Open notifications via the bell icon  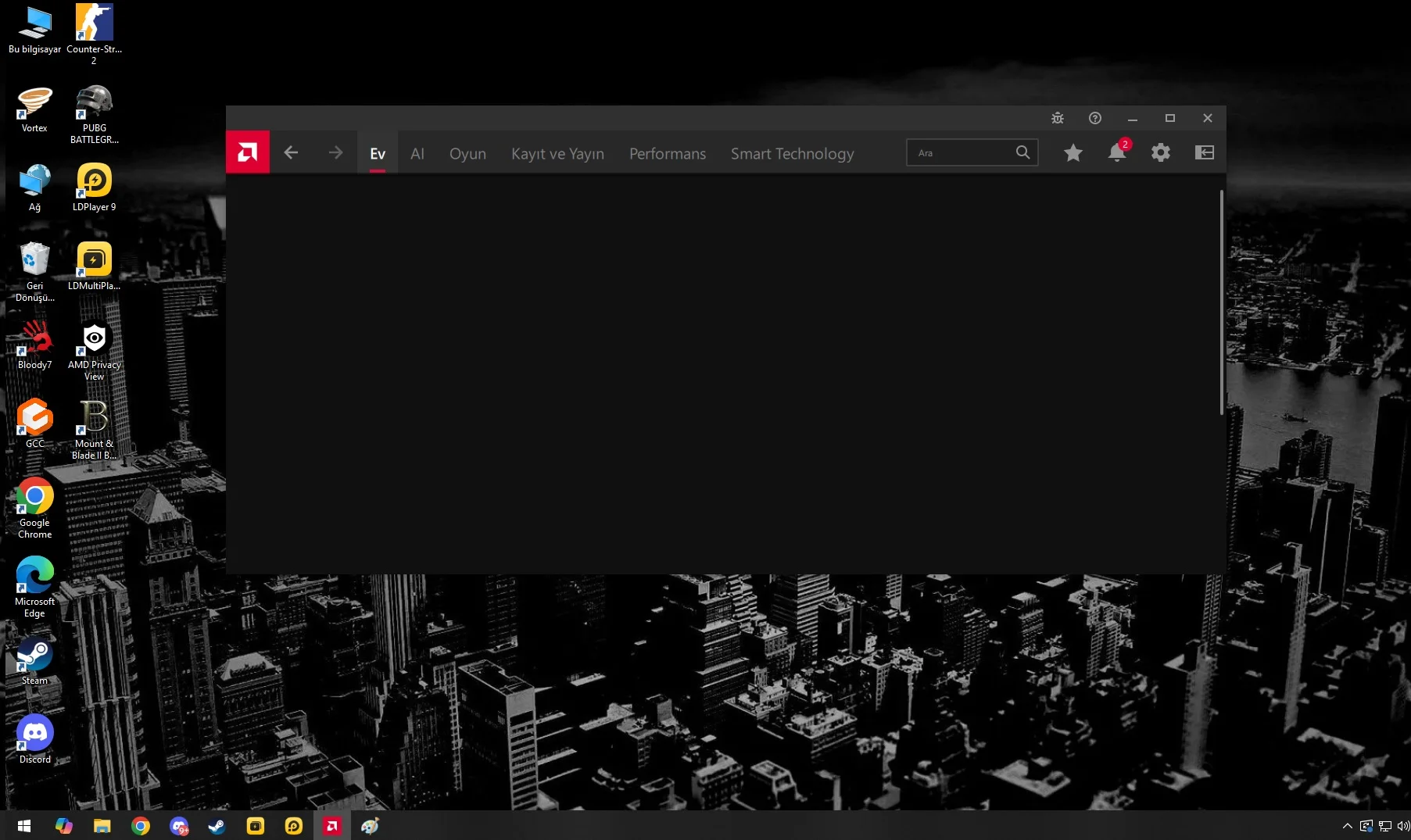[x=1117, y=152]
